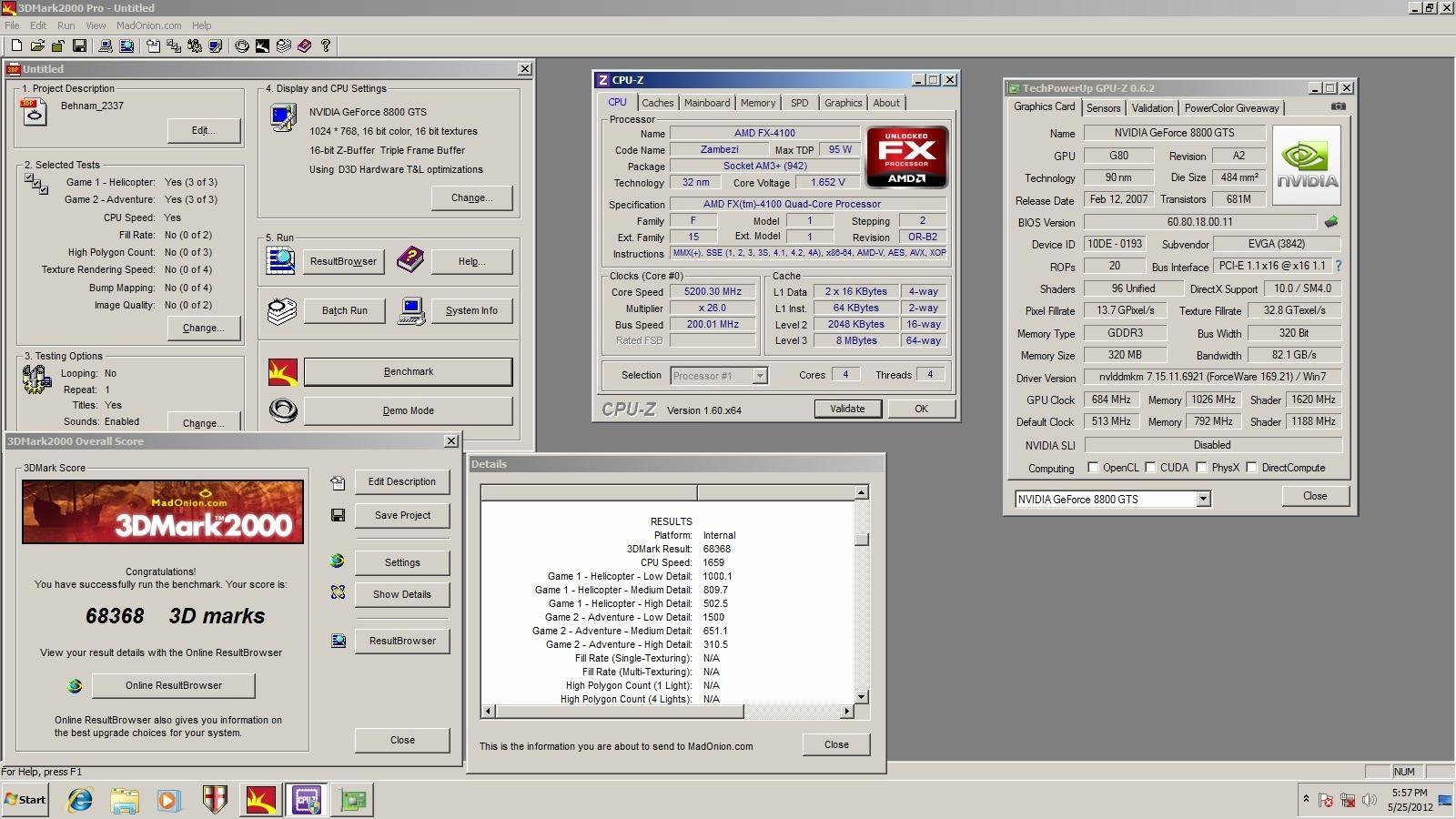Click the Batch Run button
This screenshot has height=819, width=1456.
(344, 310)
